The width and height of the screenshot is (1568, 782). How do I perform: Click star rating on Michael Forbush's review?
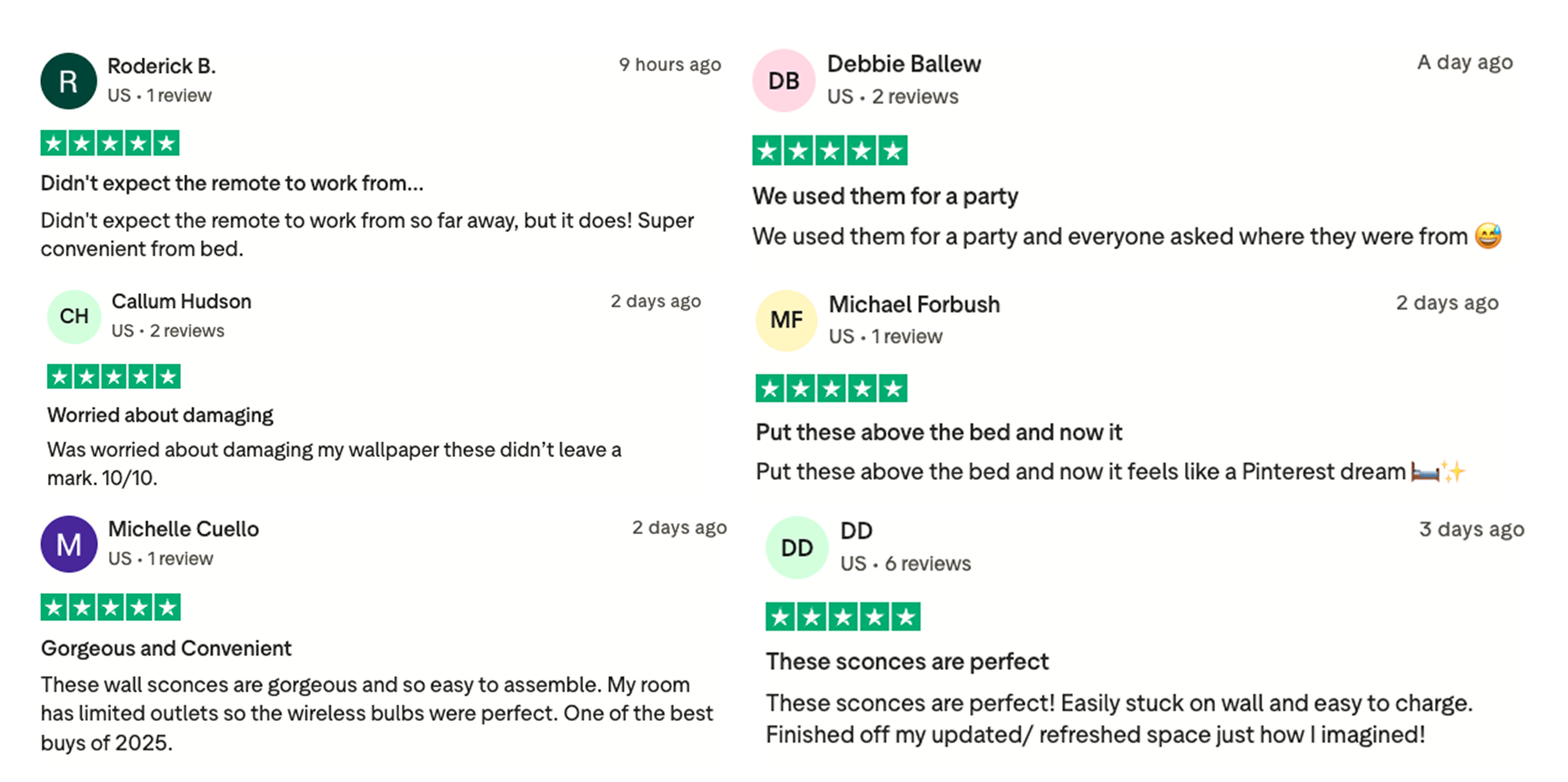(831, 388)
